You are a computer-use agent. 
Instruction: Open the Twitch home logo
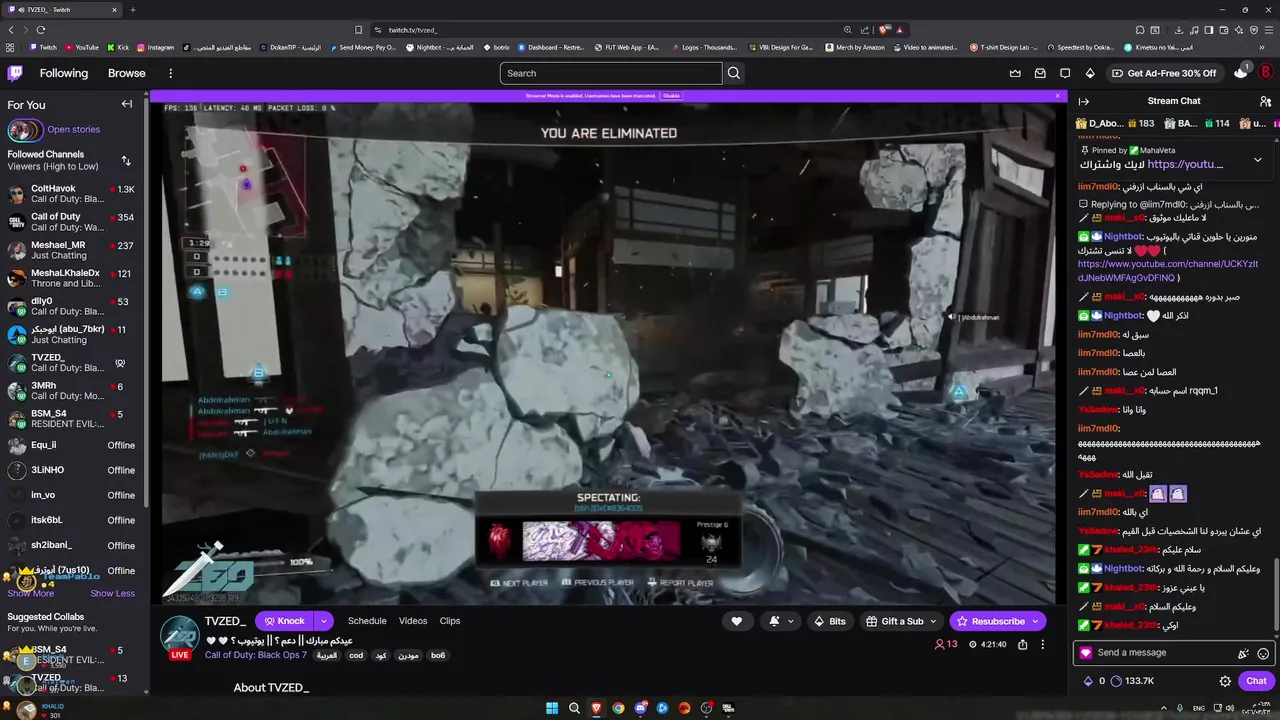point(15,73)
